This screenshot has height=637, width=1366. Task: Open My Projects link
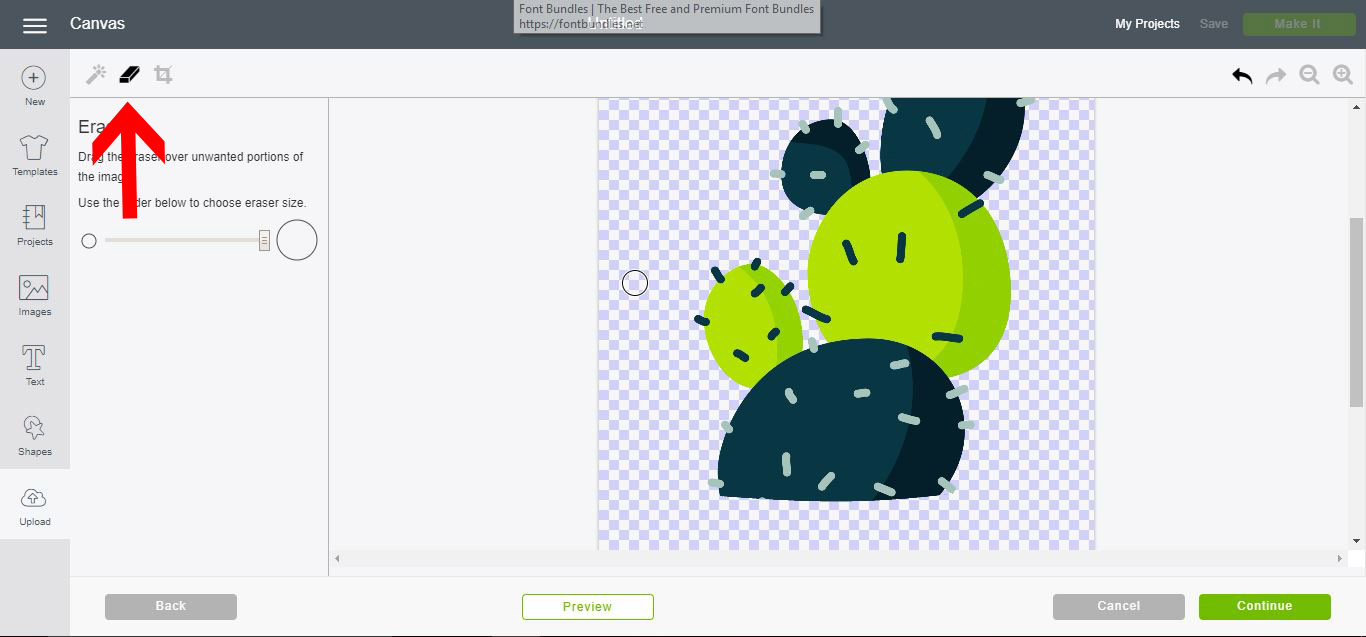(1147, 24)
